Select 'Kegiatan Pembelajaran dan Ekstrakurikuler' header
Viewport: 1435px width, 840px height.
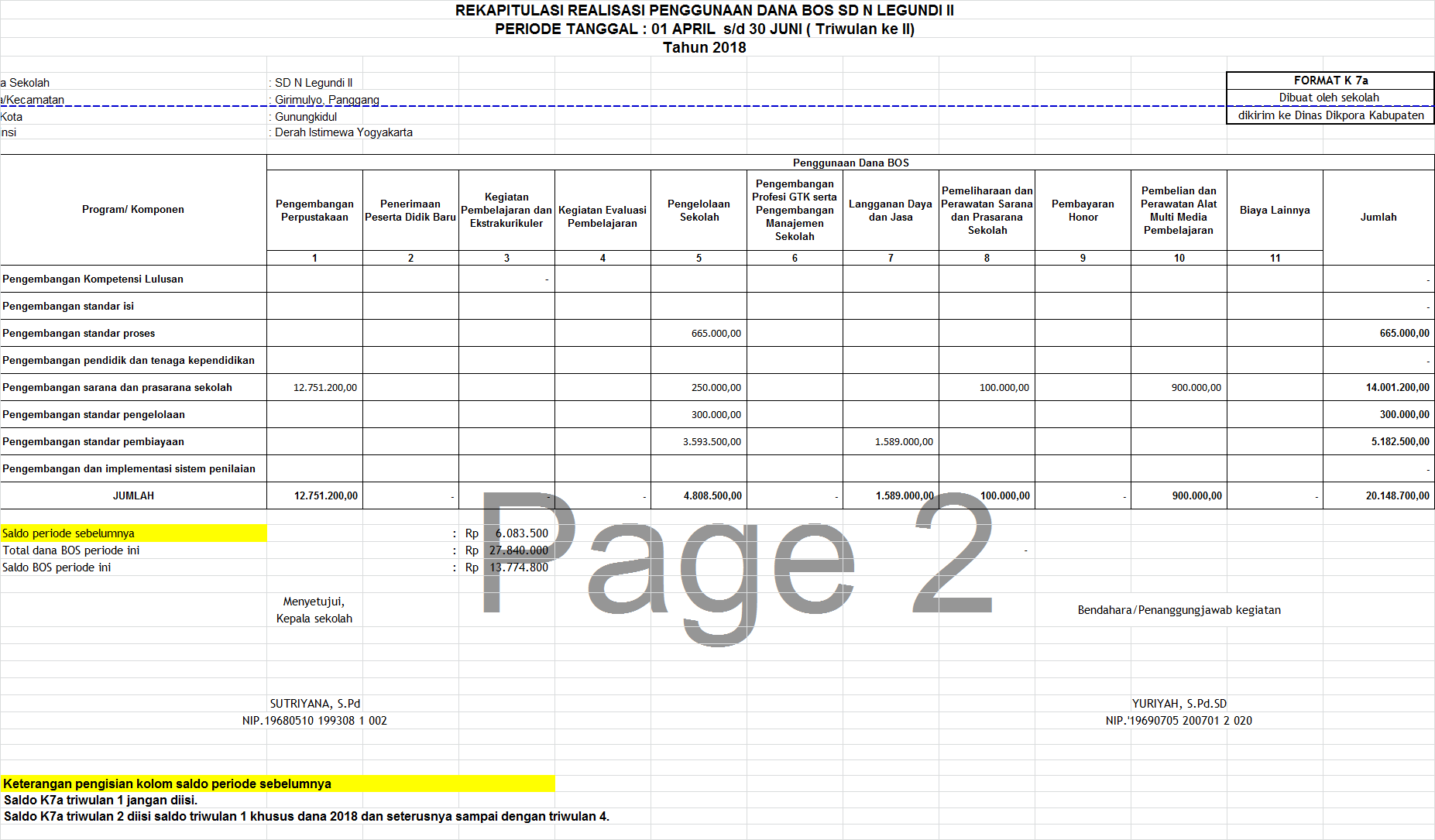(506, 211)
